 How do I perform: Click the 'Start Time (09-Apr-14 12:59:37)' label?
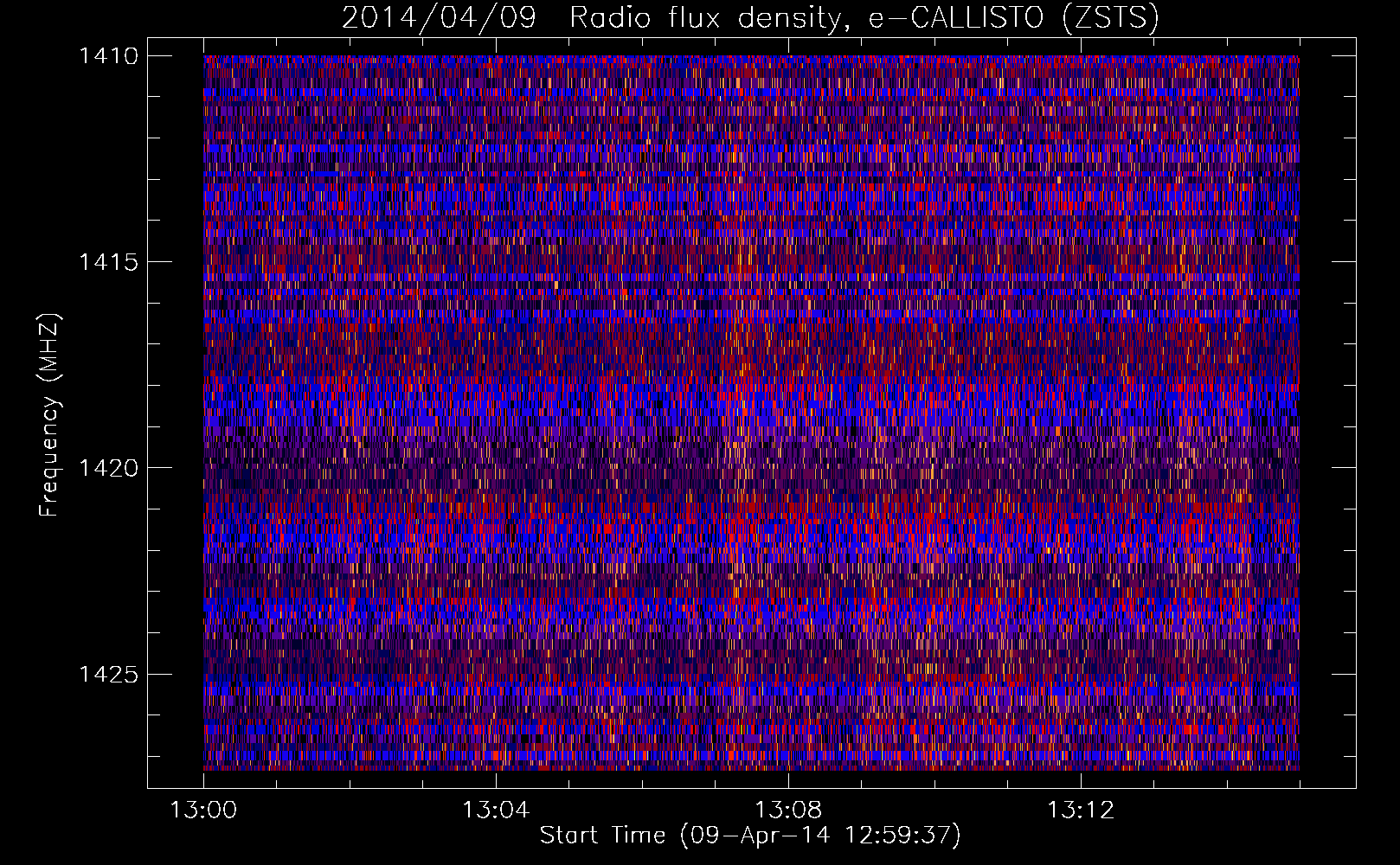(750, 836)
